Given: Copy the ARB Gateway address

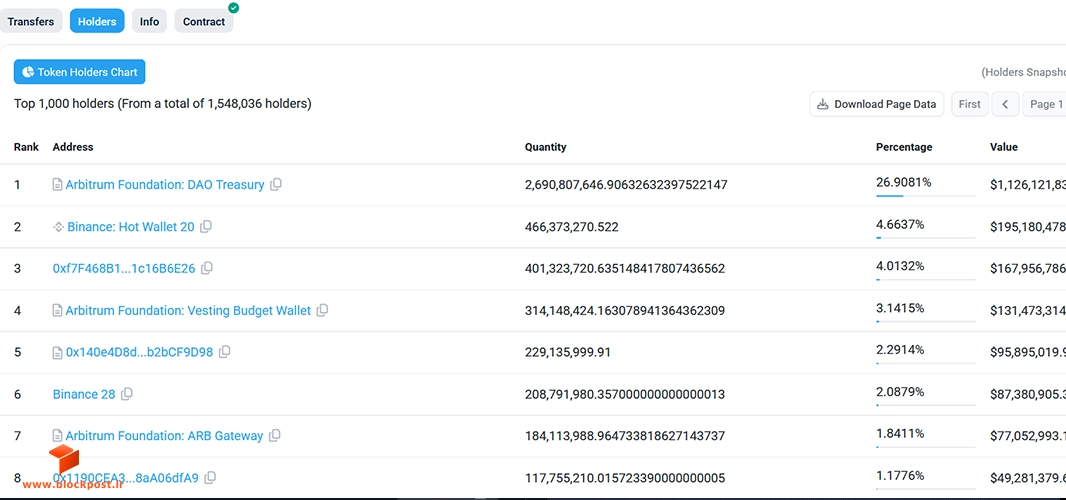Looking at the screenshot, I should click(275, 435).
